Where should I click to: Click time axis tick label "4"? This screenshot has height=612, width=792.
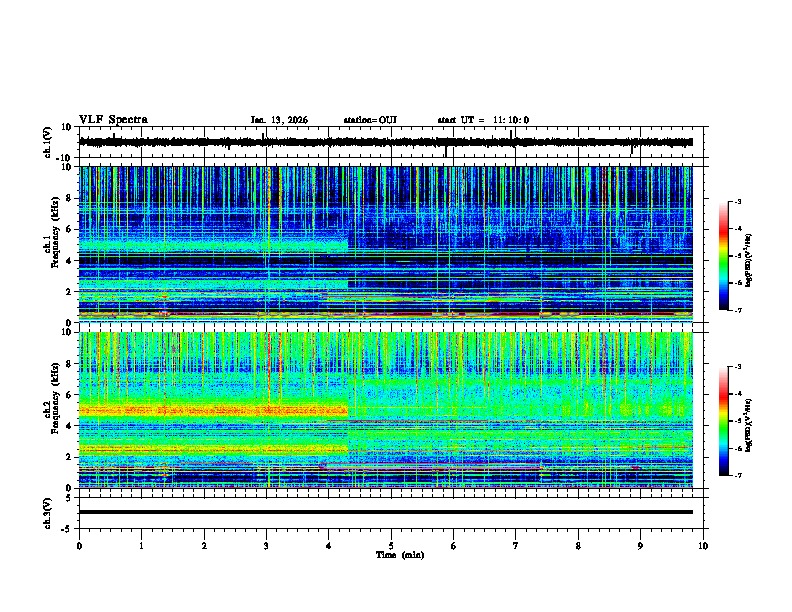329,546
